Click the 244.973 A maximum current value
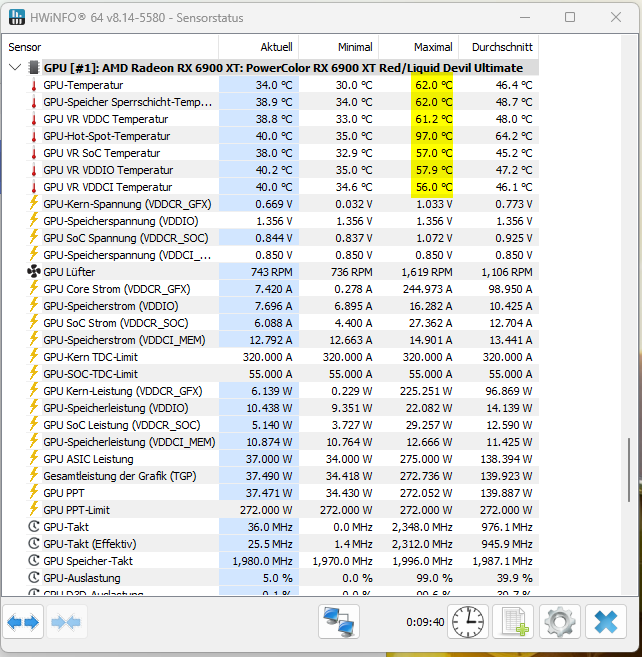642x657 pixels. 427,289
